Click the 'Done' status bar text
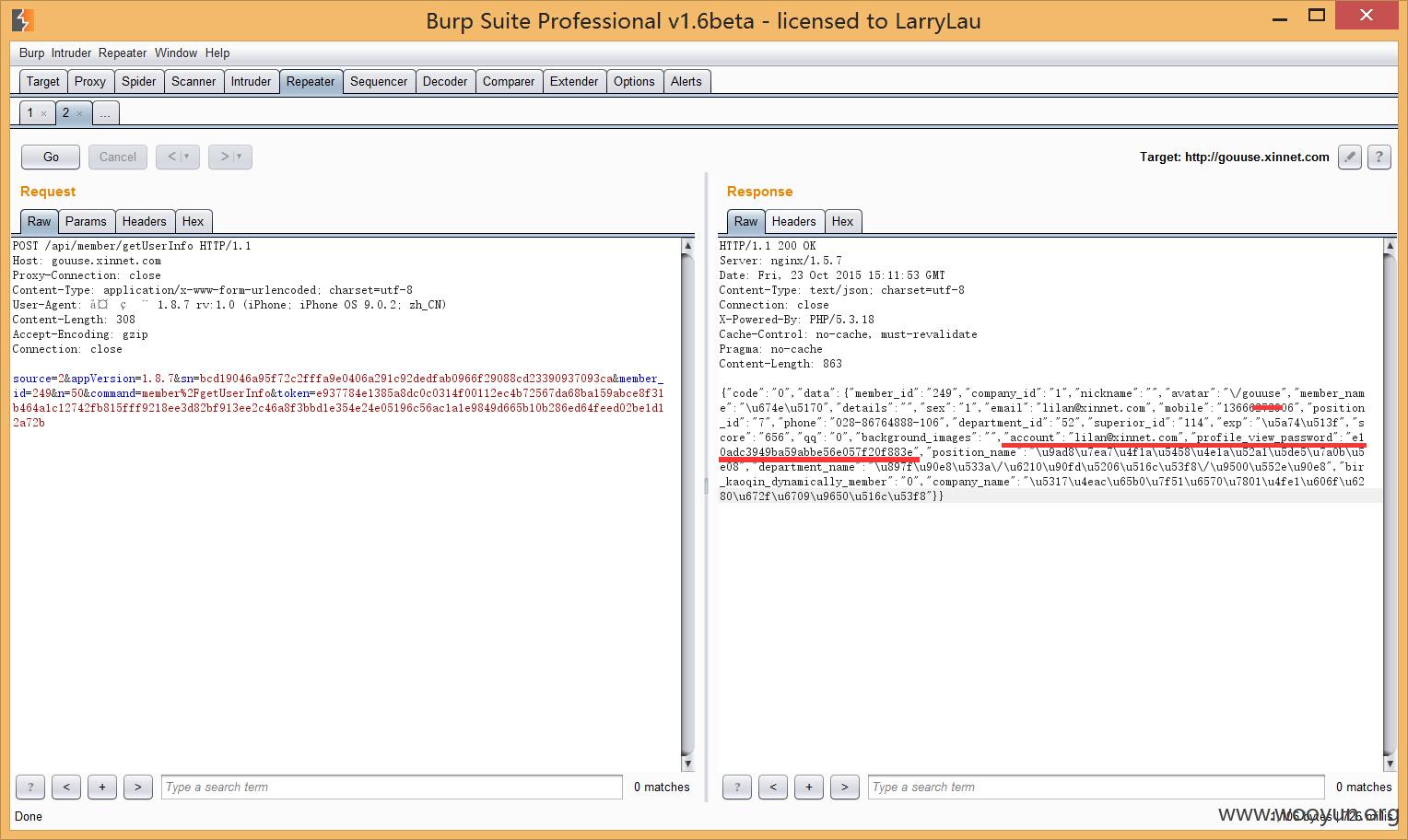This screenshot has width=1408, height=840. (x=29, y=816)
